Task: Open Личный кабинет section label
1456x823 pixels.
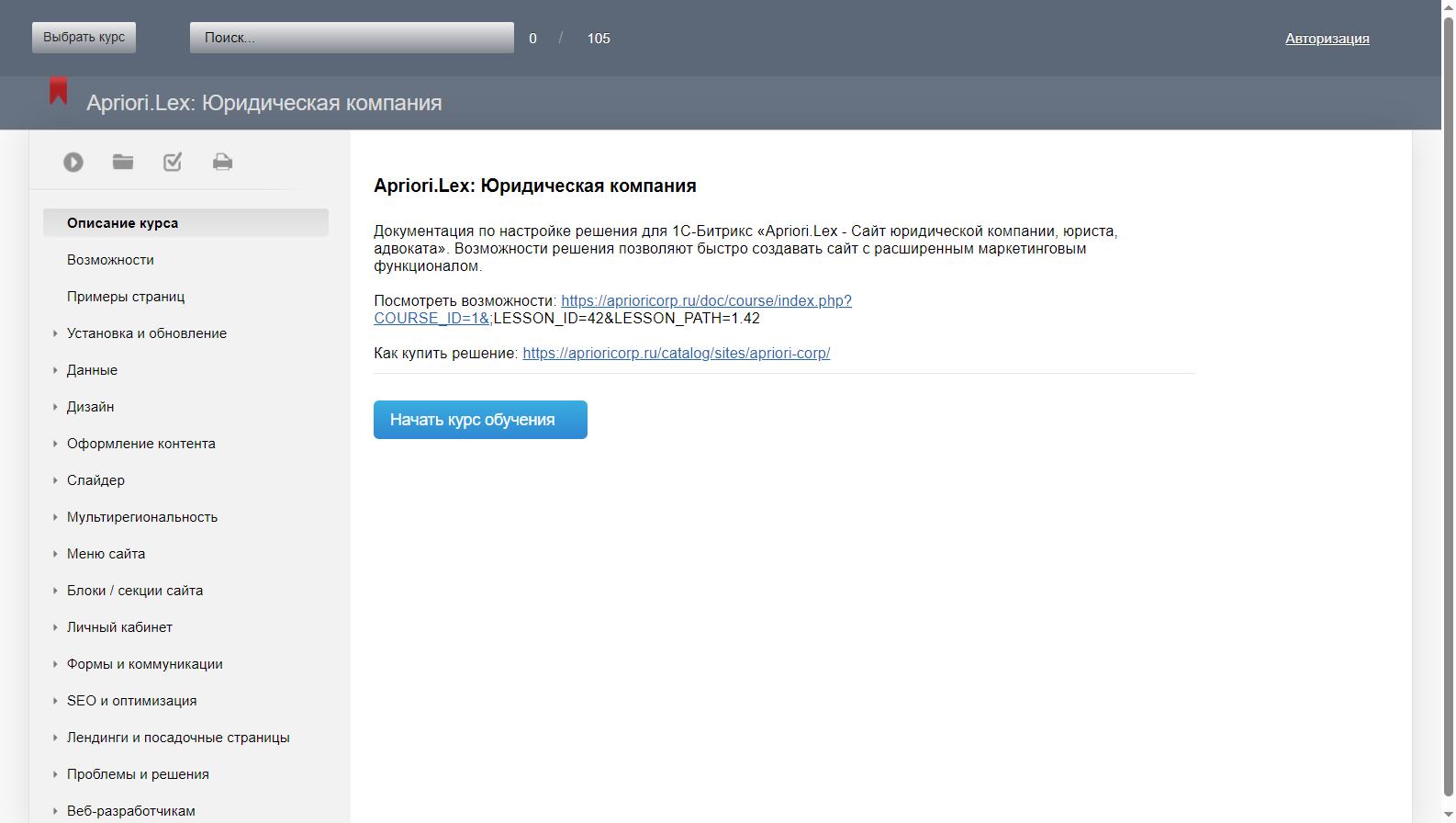Action: click(x=119, y=627)
